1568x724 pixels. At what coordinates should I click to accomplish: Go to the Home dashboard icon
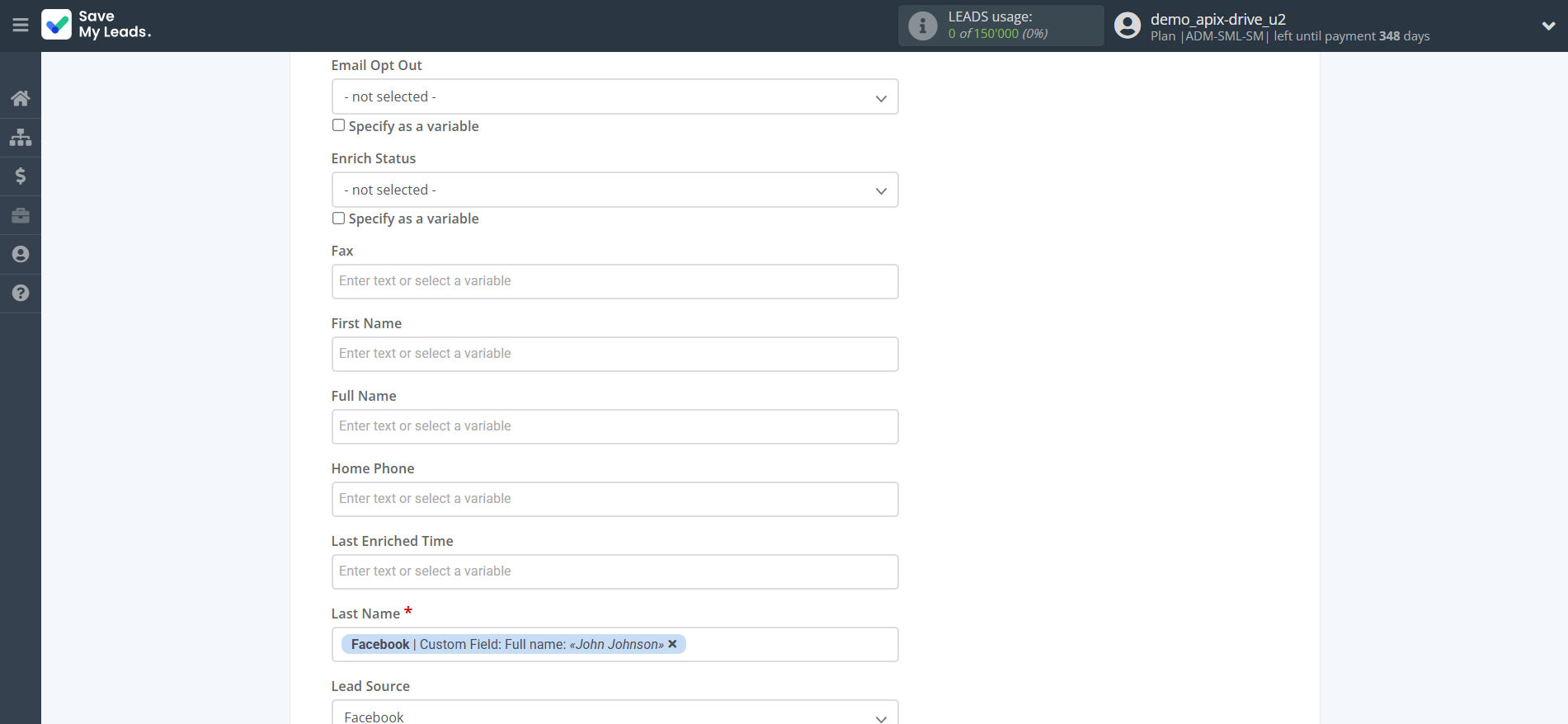click(x=21, y=99)
